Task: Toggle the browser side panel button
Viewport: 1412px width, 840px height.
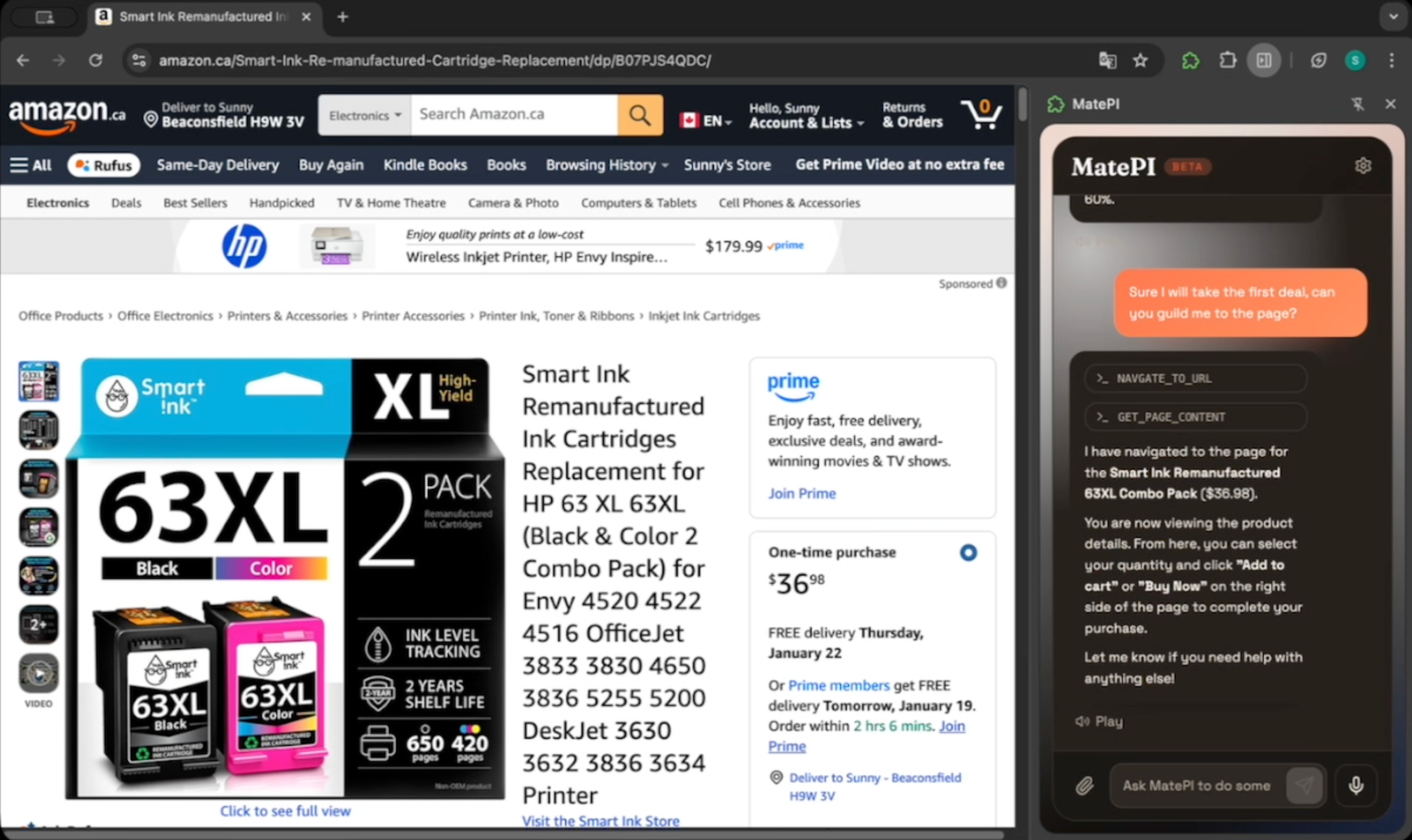Action: point(1264,61)
